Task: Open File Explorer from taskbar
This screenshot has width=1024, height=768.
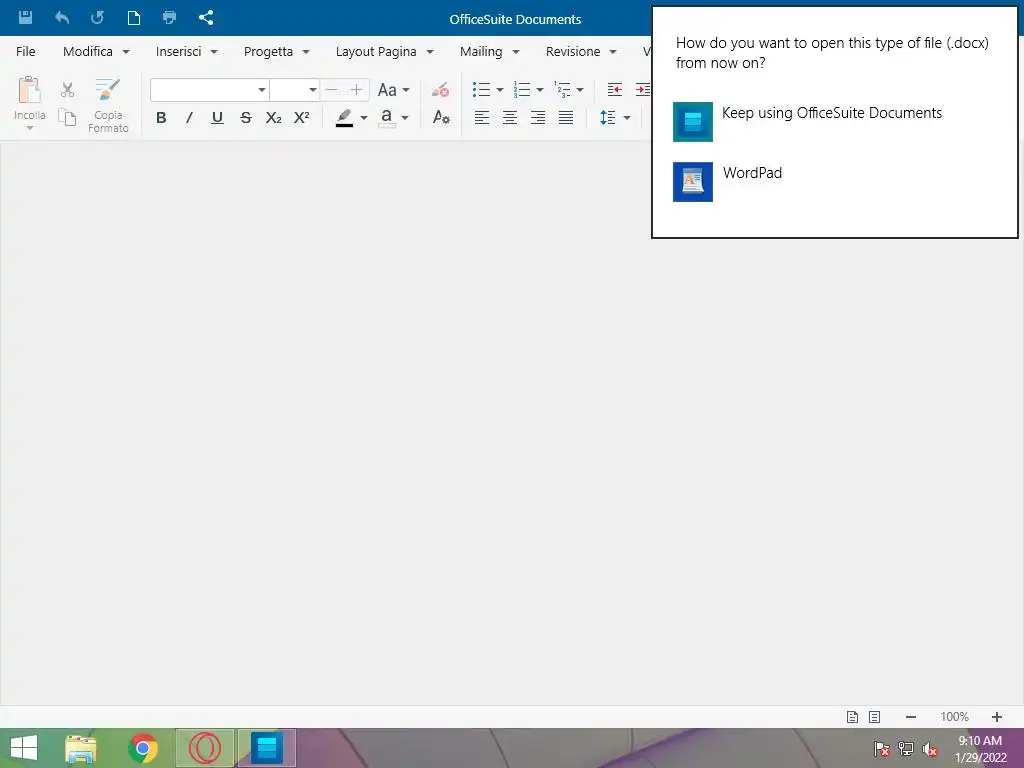Action: (81, 748)
